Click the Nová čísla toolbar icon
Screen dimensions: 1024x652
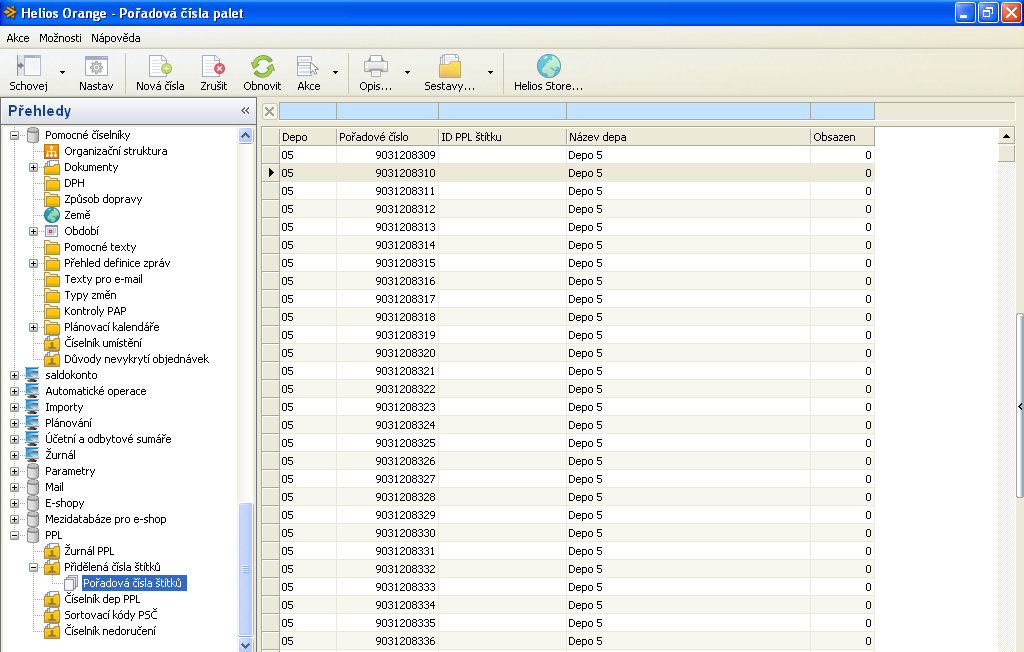pyautogui.click(x=160, y=66)
